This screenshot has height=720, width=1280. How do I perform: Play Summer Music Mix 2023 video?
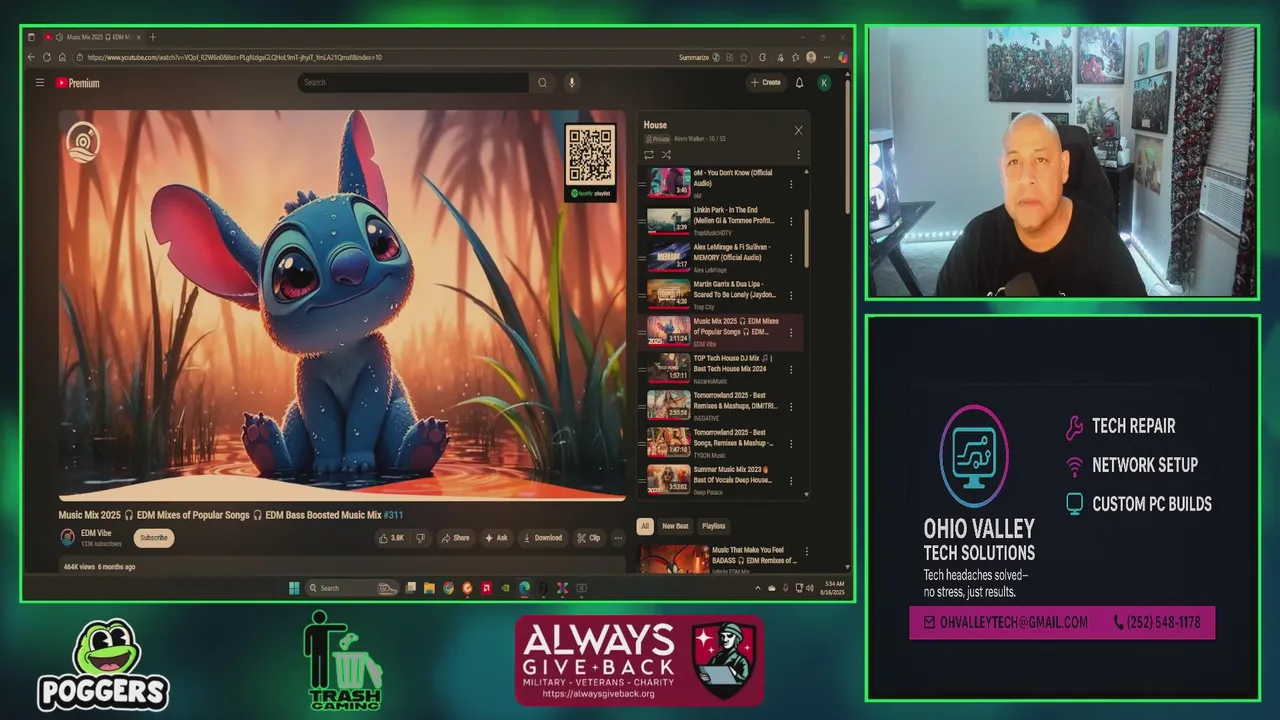point(718,479)
